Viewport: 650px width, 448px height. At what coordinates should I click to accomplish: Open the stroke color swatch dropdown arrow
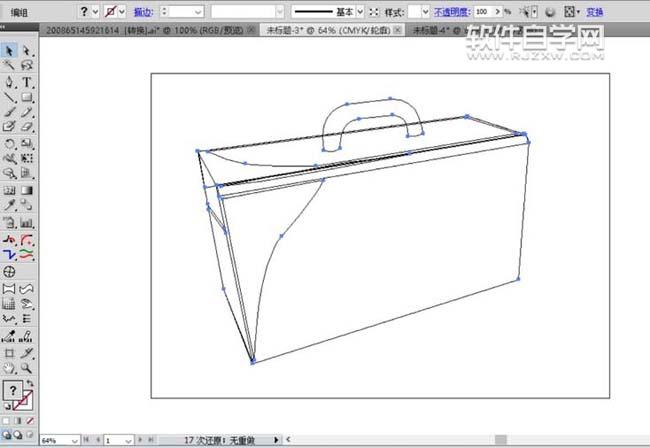pos(122,12)
